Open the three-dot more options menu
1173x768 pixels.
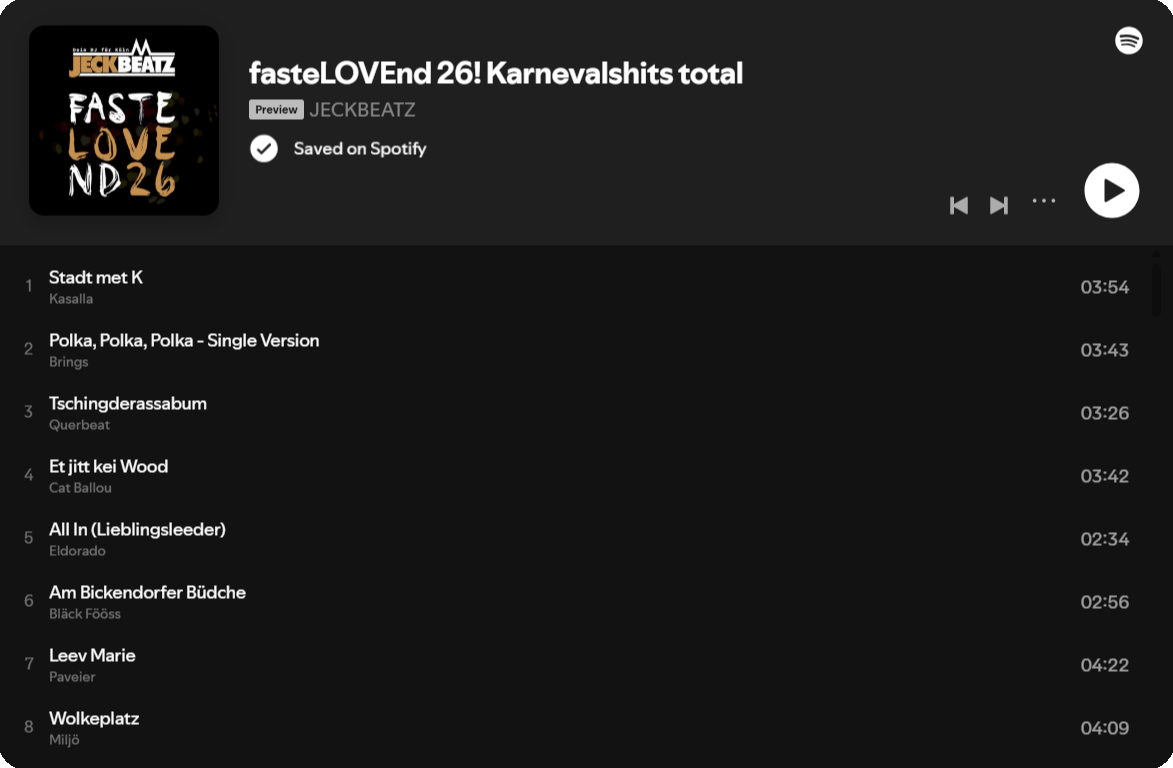pos(1044,201)
